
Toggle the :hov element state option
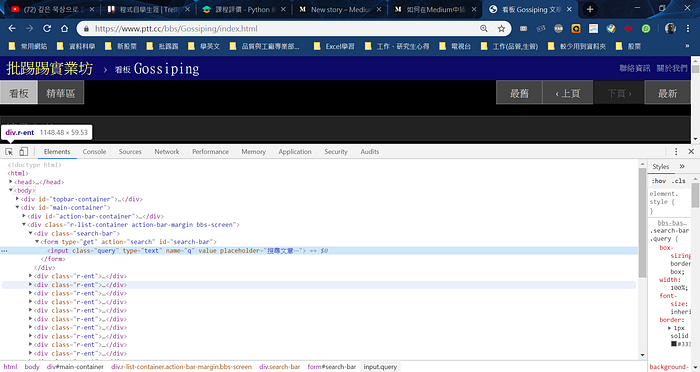(x=659, y=181)
